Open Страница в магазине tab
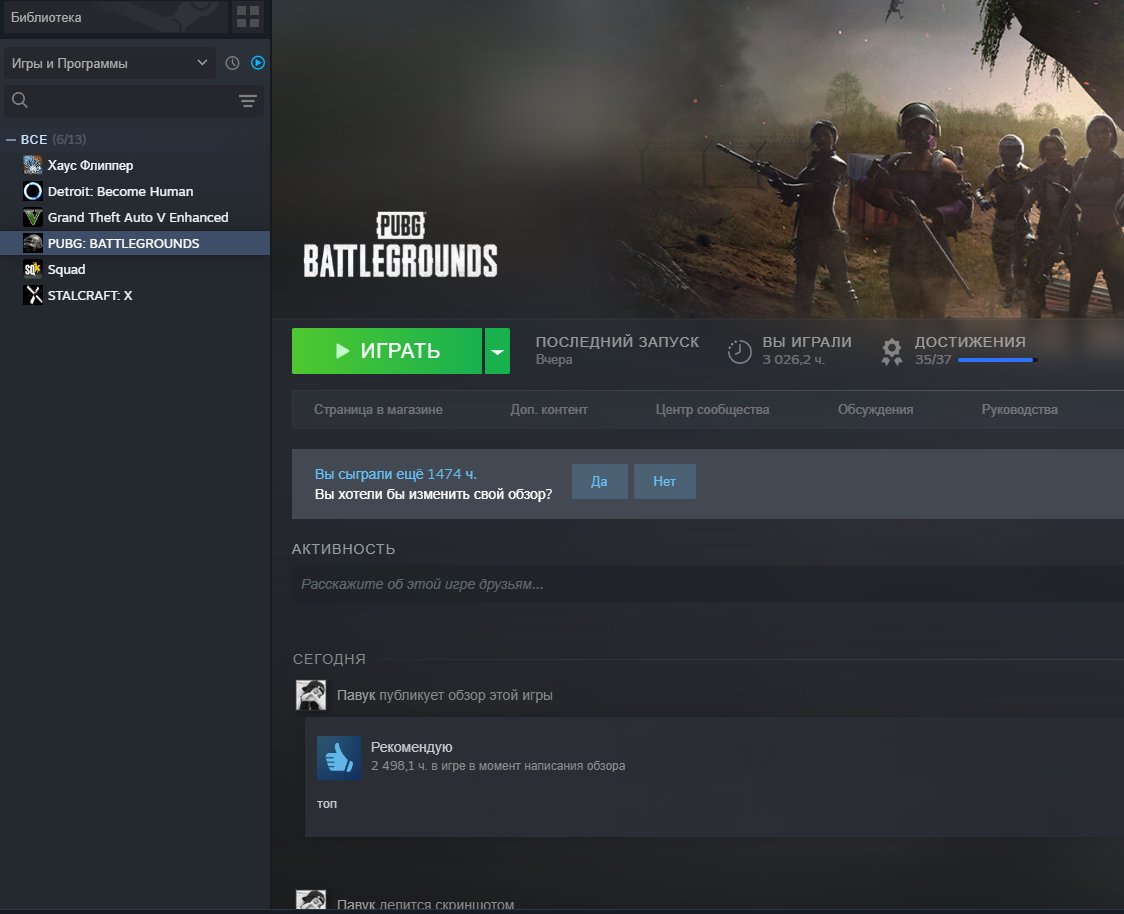Image resolution: width=1124 pixels, height=914 pixels. [378, 409]
